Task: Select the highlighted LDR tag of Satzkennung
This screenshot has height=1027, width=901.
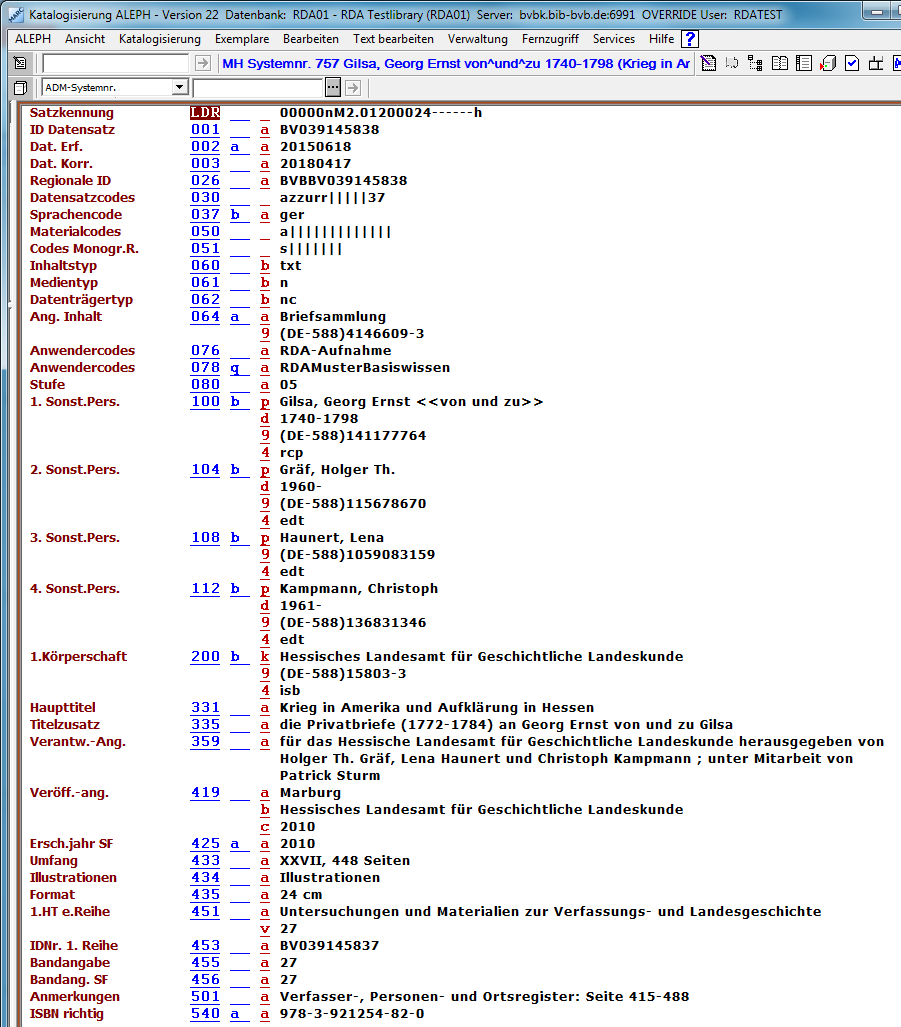Action: point(205,113)
